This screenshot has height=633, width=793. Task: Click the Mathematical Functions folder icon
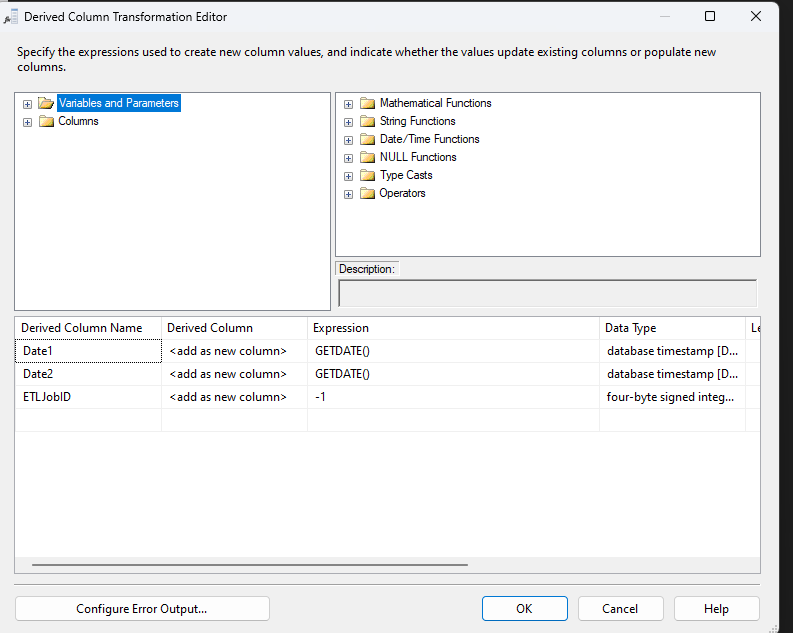pos(367,103)
